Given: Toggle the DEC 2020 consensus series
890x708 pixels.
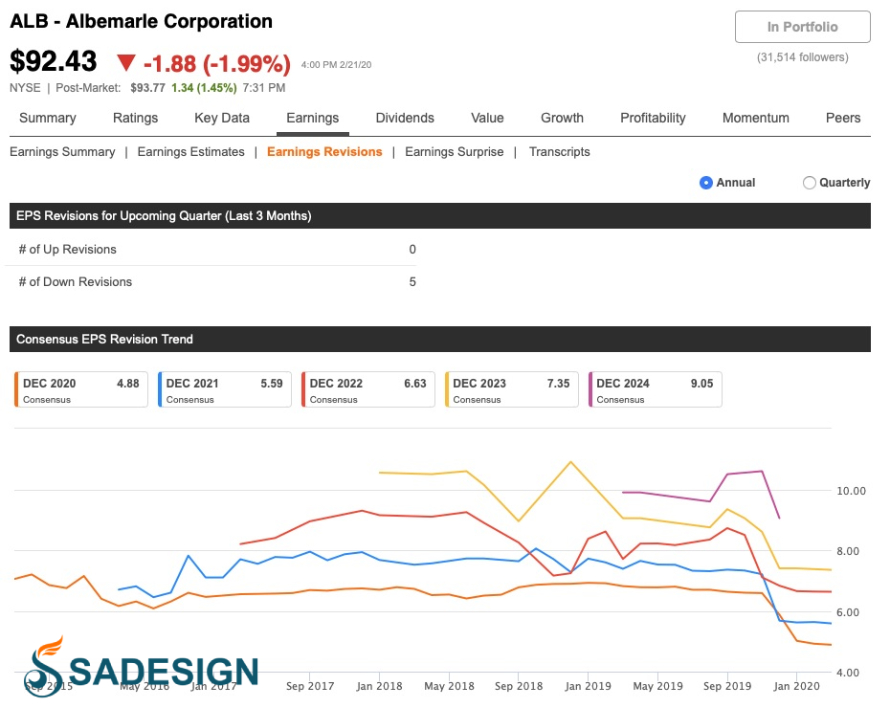Looking at the screenshot, I should coord(81,389).
